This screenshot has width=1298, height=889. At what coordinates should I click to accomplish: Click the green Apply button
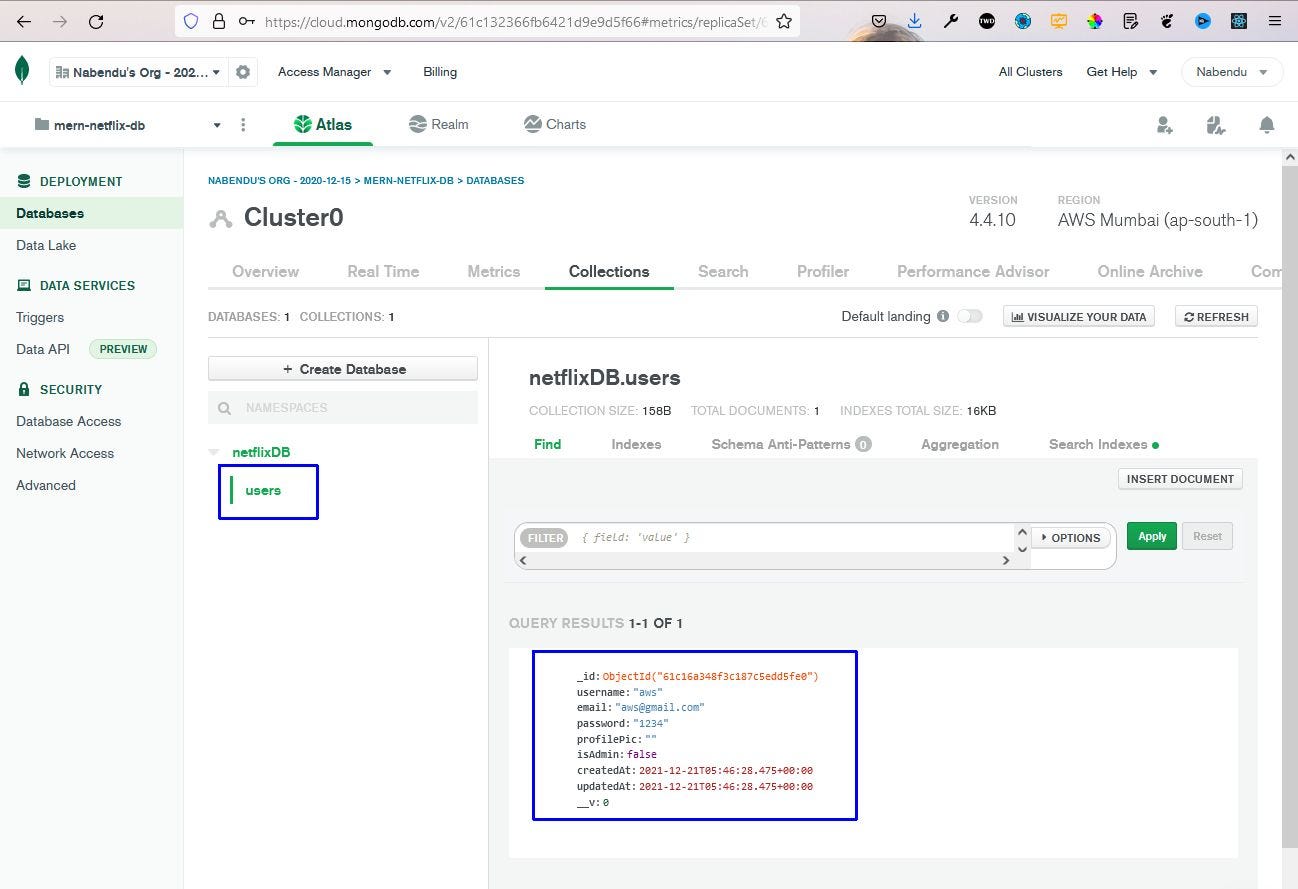1152,536
